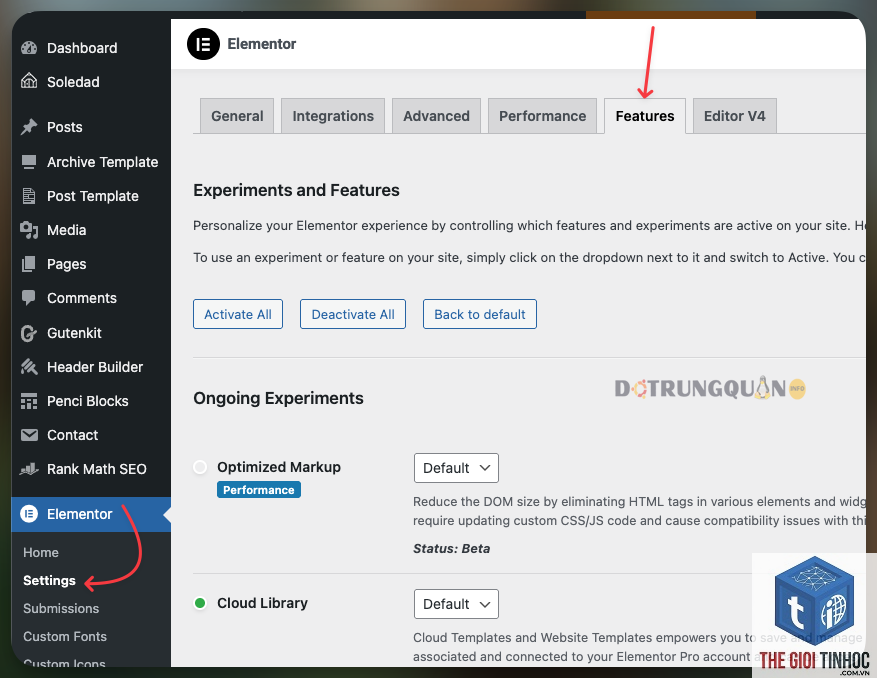
Task: Select the Features tab
Action: (x=645, y=116)
